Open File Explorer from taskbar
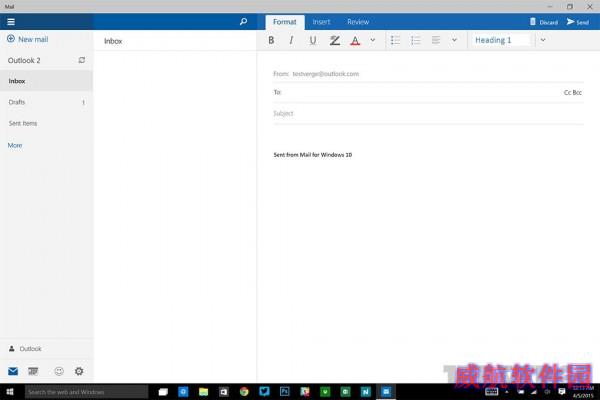This screenshot has width=600, height=400. 204,392
